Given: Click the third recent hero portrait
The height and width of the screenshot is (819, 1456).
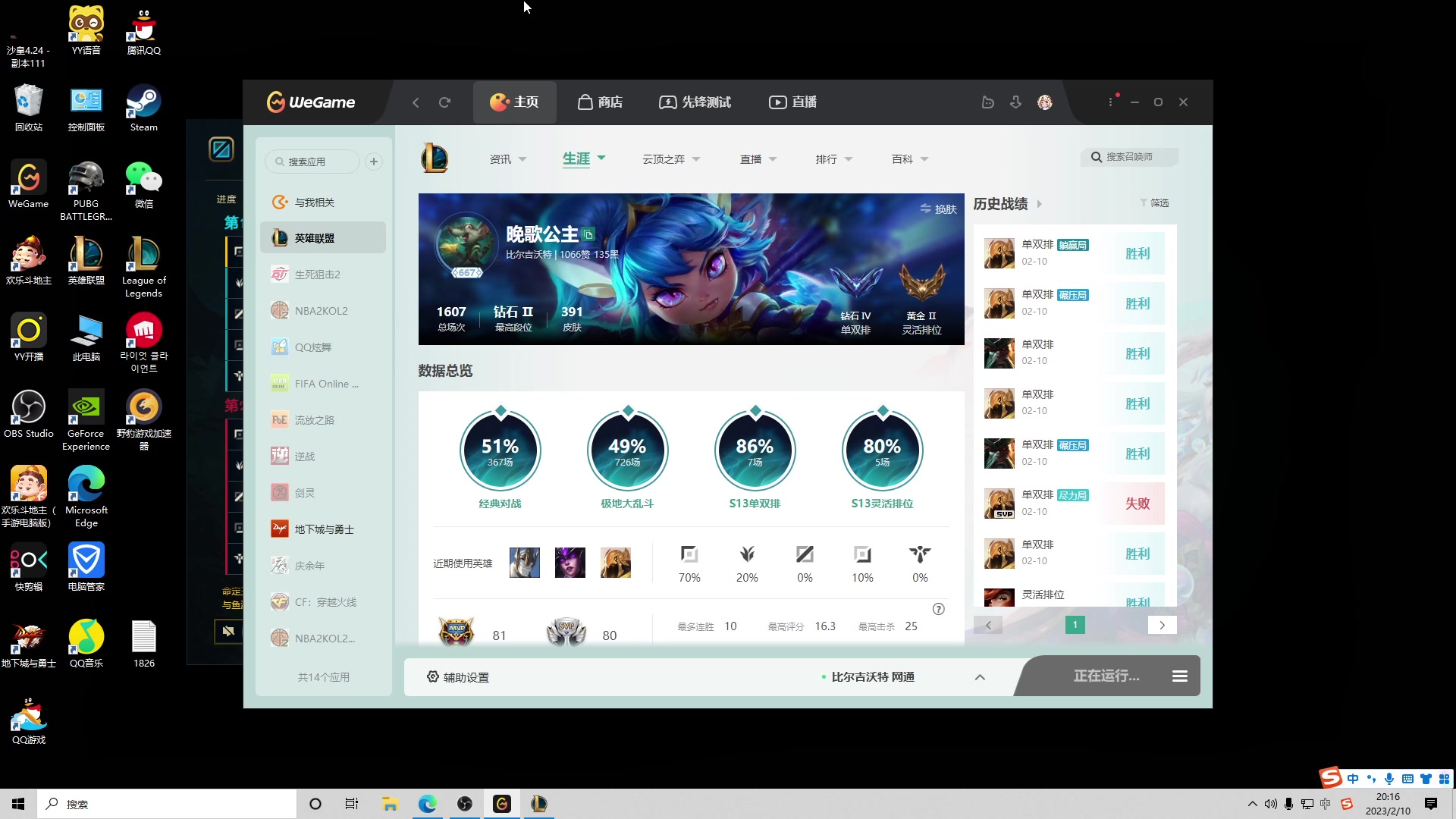Looking at the screenshot, I should [x=616, y=563].
